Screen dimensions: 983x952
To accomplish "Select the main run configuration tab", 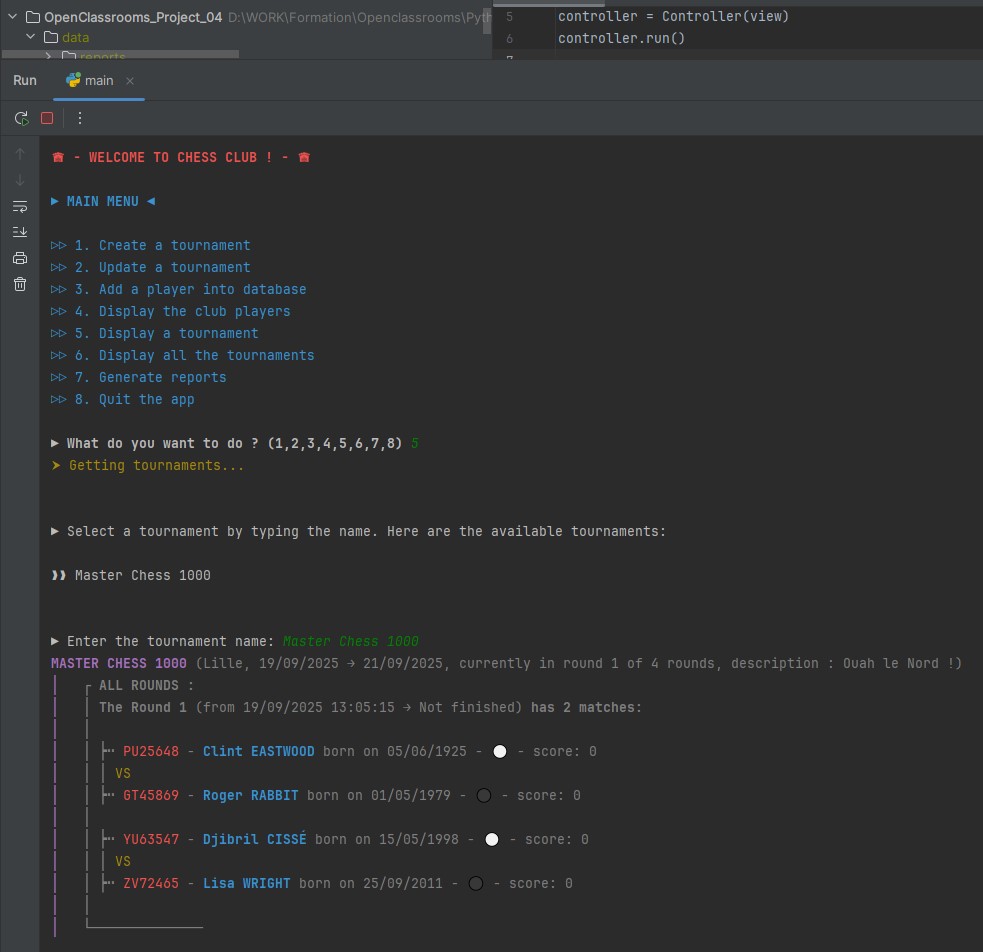I will pos(98,81).
